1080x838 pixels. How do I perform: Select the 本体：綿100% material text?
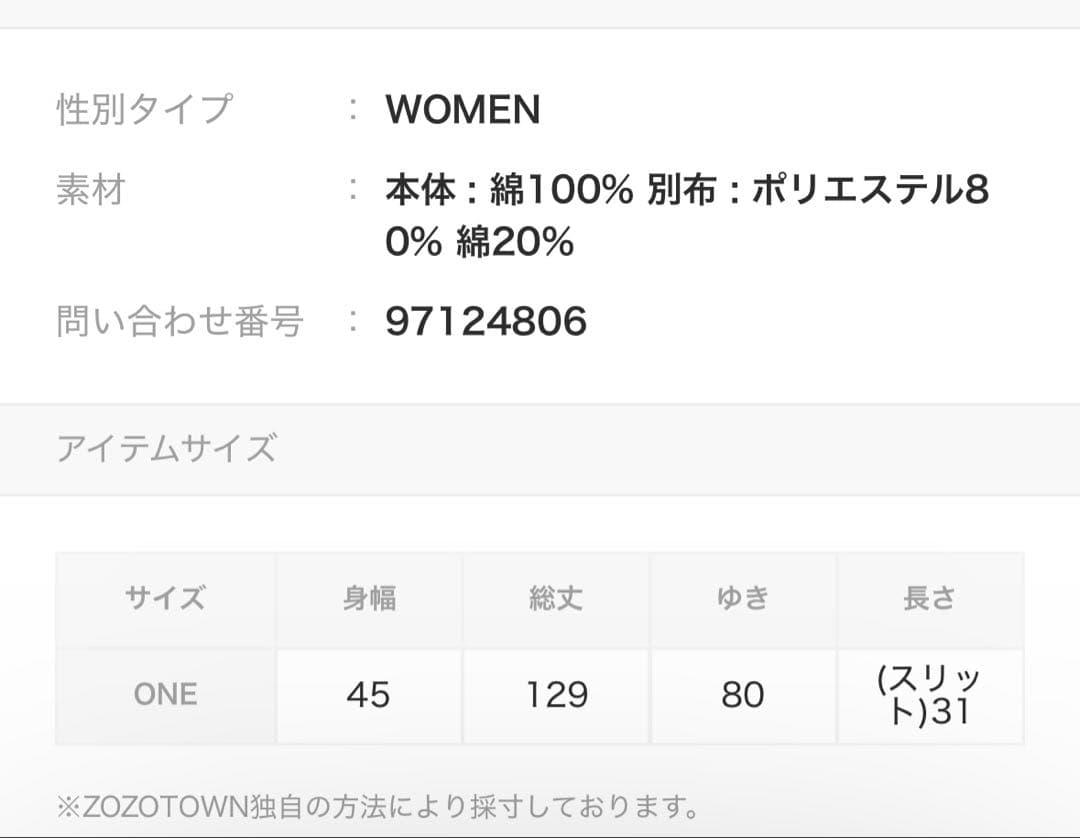[508, 190]
